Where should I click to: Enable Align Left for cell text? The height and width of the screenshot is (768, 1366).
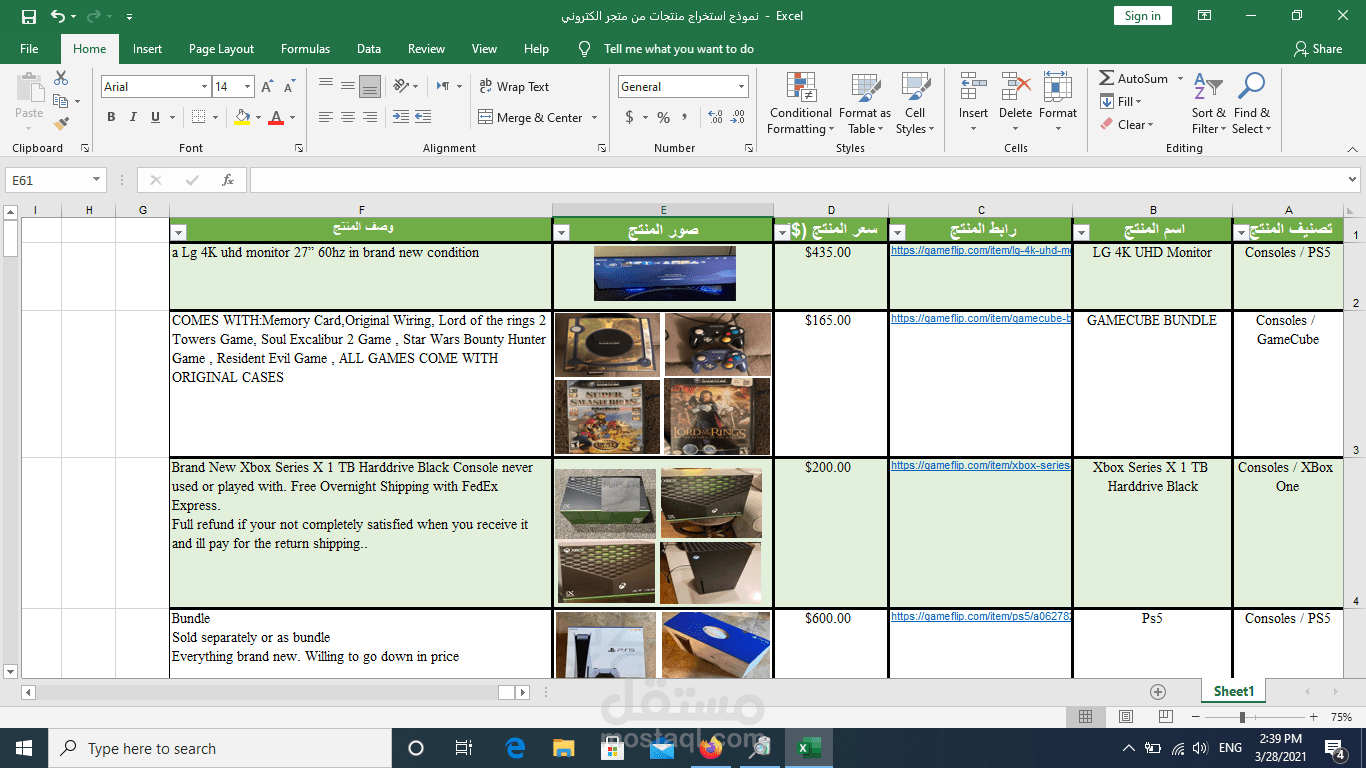325,117
